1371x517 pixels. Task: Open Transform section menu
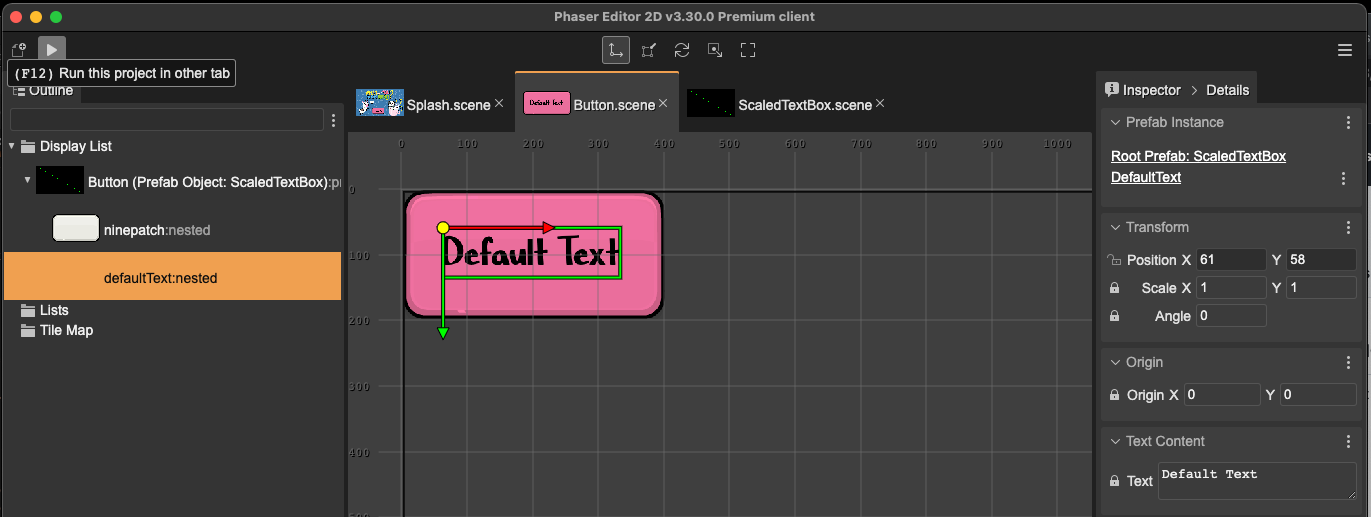click(1348, 227)
